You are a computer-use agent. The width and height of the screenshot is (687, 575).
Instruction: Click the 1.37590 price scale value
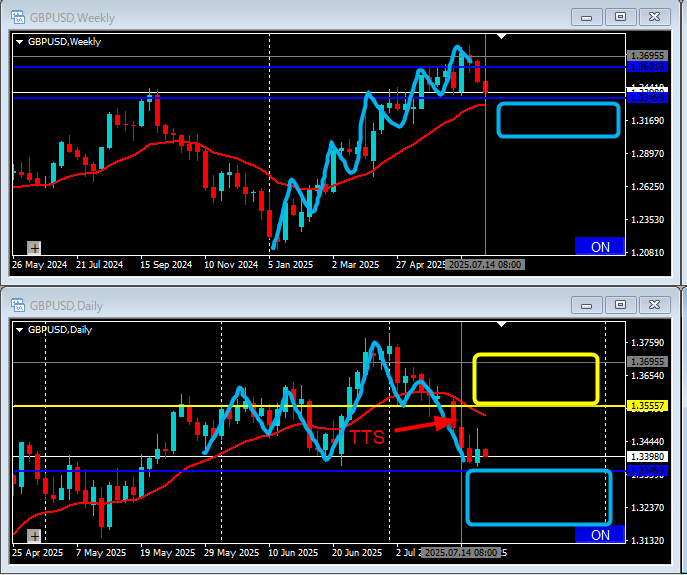pyautogui.click(x=647, y=343)
